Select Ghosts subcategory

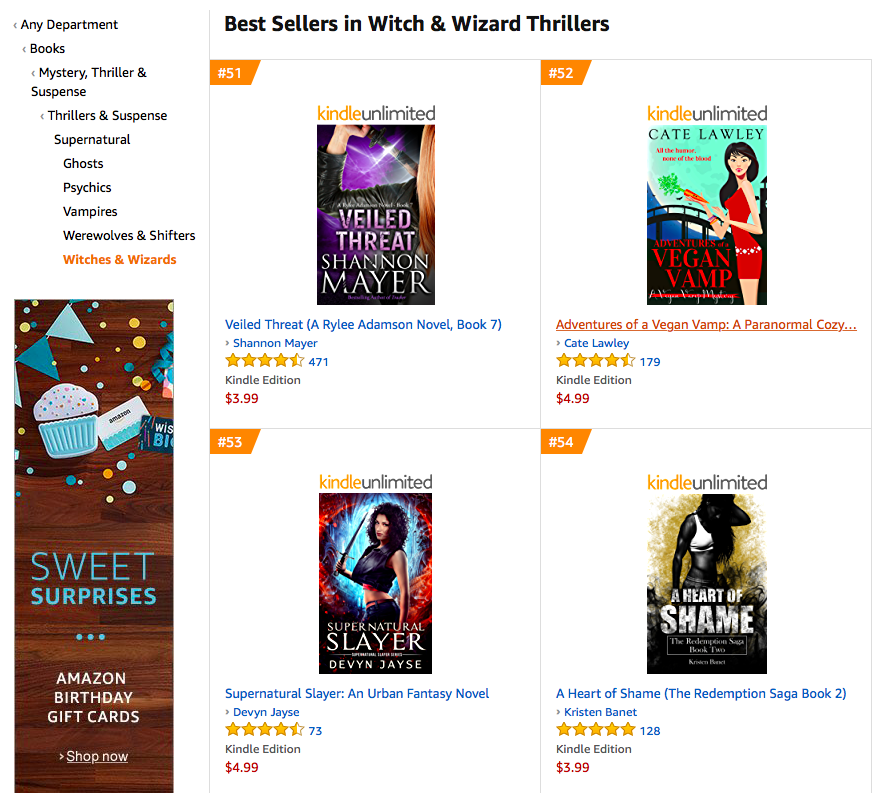pyautogui.click(x=83, y=163)
